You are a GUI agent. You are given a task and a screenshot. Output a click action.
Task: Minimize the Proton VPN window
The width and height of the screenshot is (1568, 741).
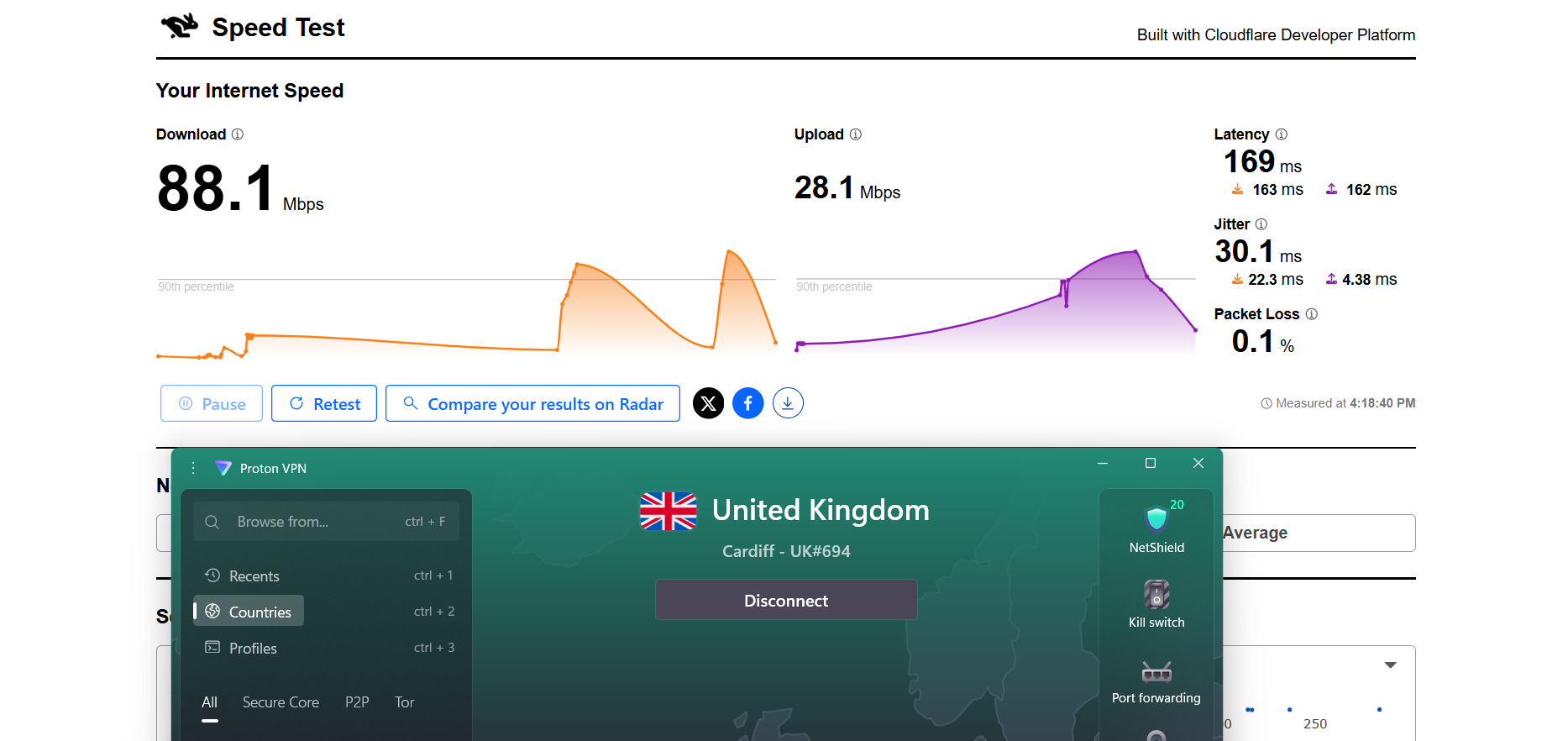(x=1103, y=463)
